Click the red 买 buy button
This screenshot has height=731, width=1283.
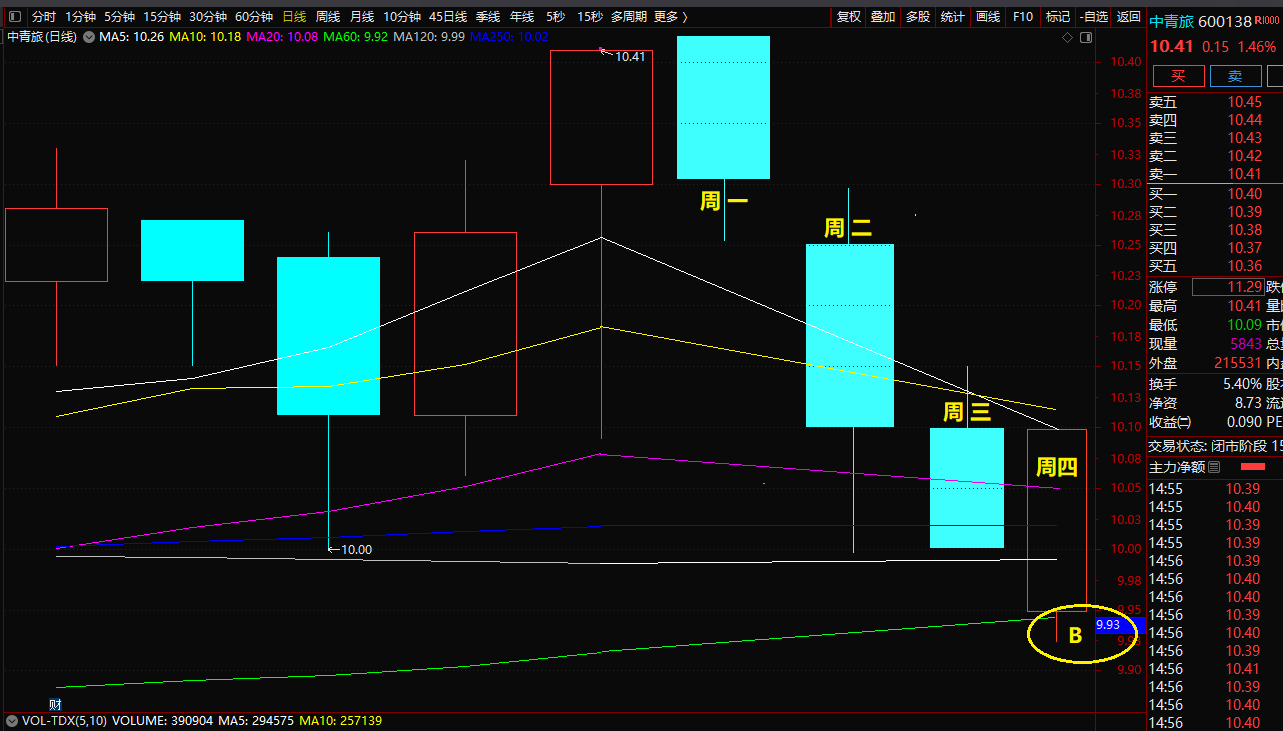click(x=1178, y=76)
